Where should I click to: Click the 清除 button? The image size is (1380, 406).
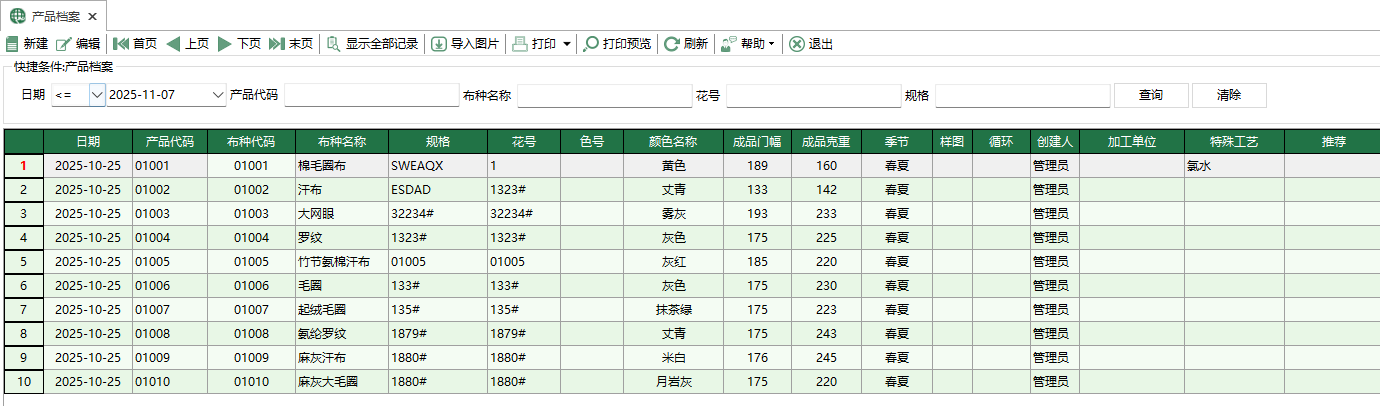[1229, 95]
